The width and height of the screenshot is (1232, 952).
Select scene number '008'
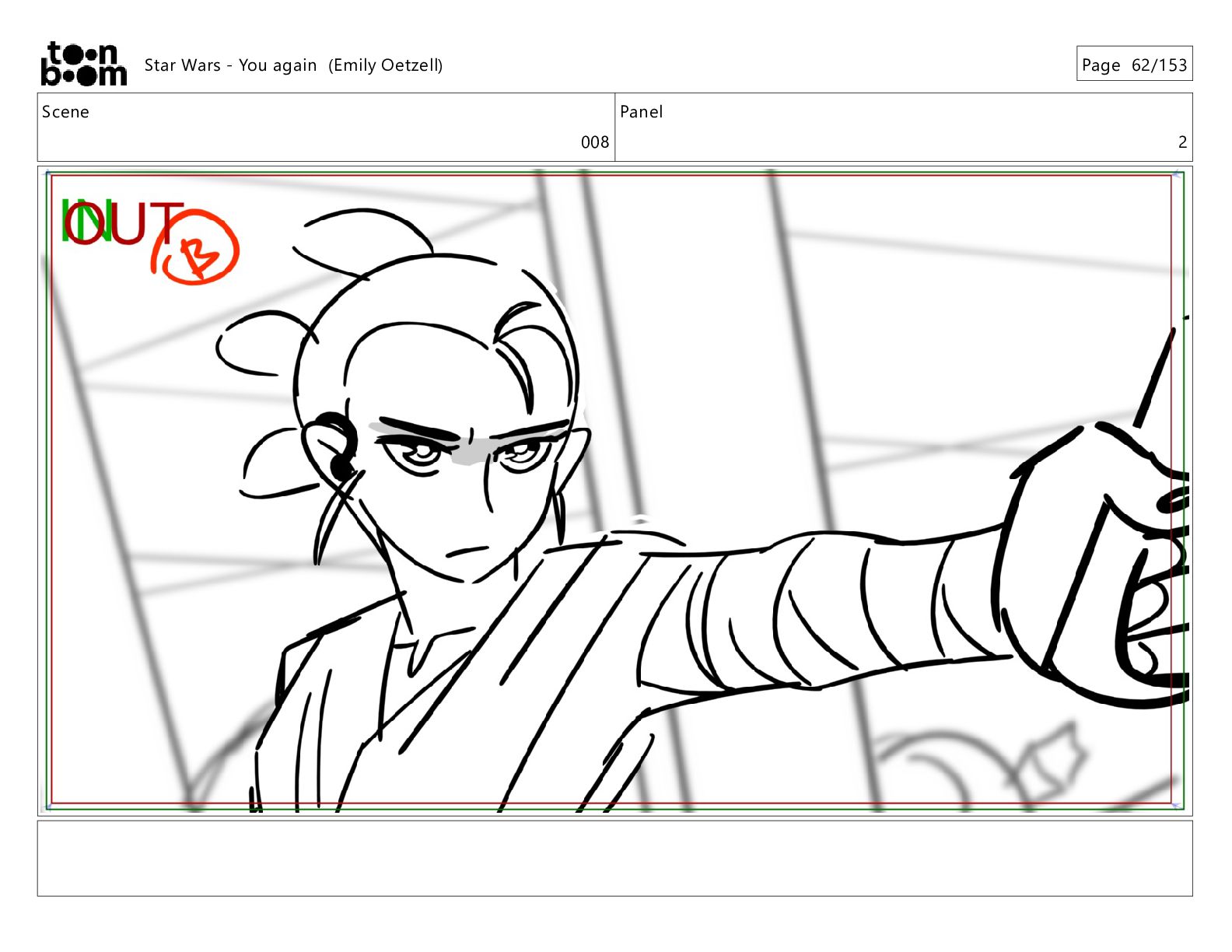(x=595, y=142)
